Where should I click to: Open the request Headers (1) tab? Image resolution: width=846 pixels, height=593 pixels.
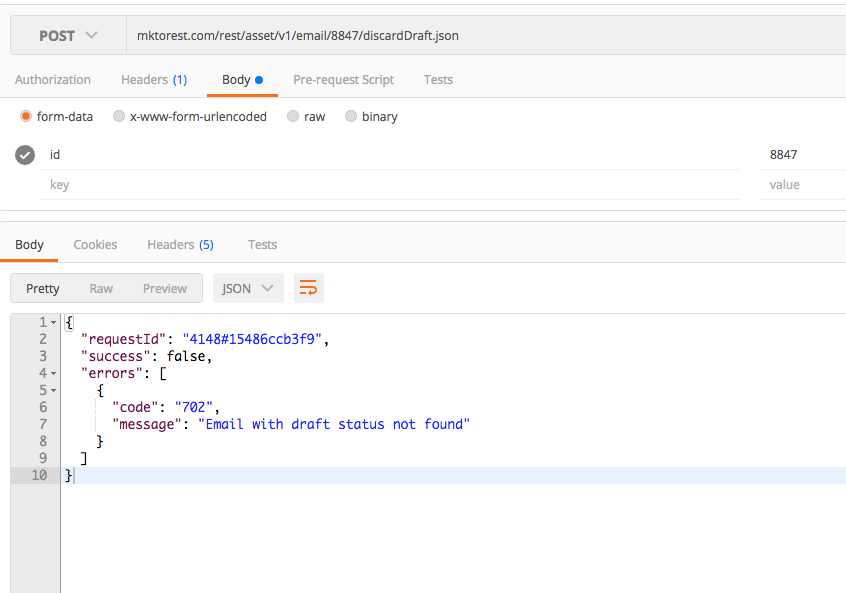pyautogui.click(x=154, y=80)
